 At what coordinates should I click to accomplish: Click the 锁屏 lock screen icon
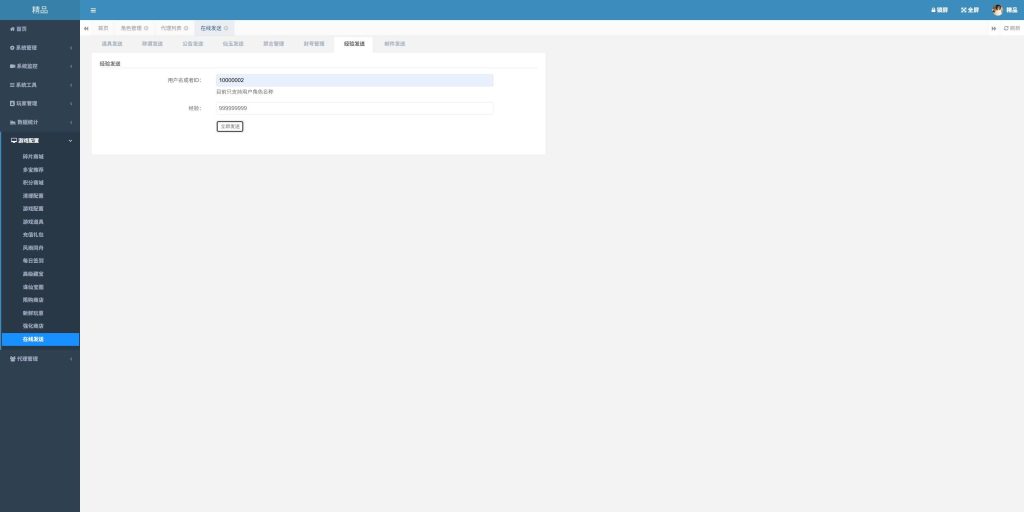939,10
